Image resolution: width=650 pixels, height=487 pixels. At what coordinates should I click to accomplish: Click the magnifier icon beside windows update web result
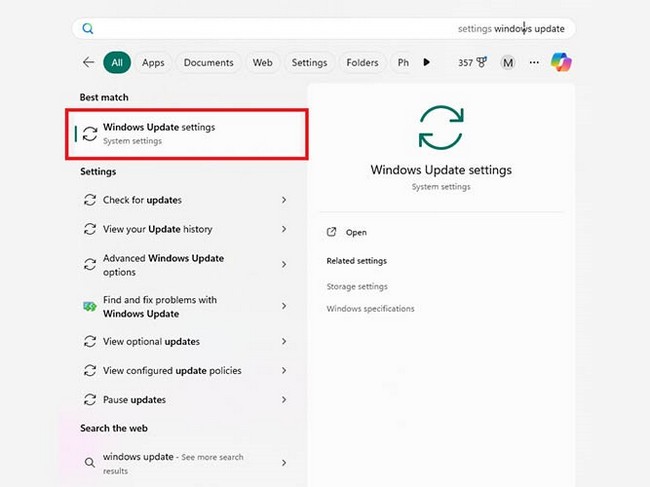coord(90,463)
